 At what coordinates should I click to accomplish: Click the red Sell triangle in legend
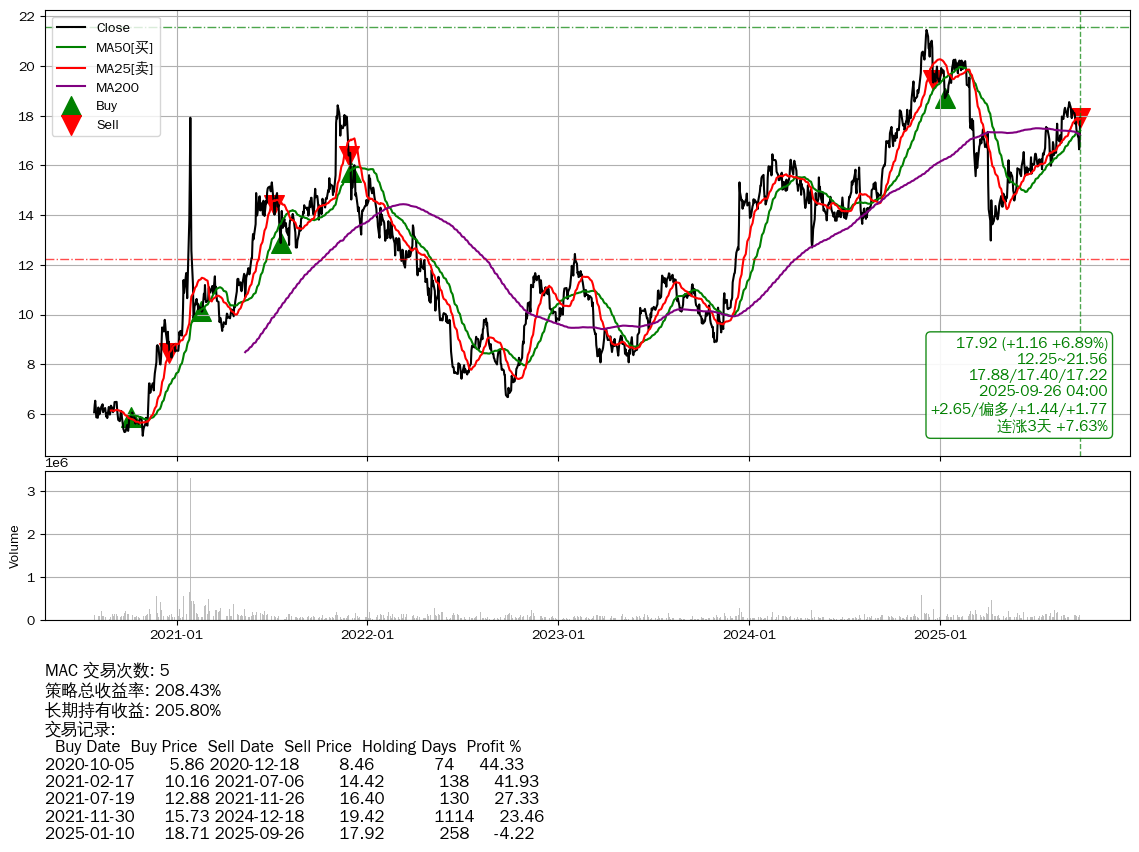pos(71,124)
